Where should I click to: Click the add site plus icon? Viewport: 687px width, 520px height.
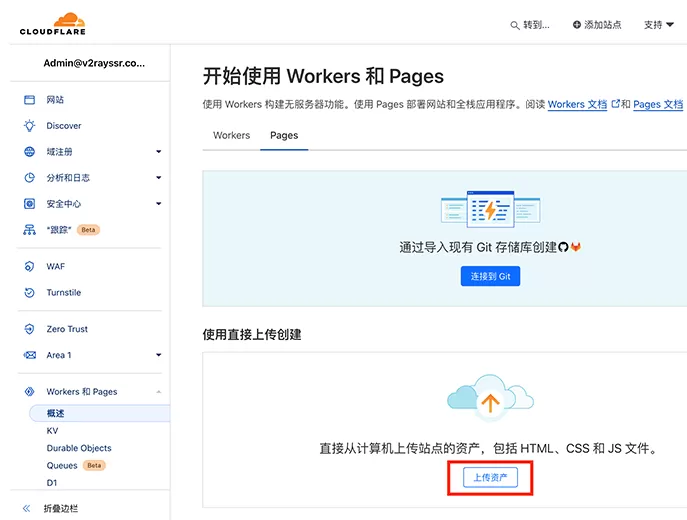point(577,25)
